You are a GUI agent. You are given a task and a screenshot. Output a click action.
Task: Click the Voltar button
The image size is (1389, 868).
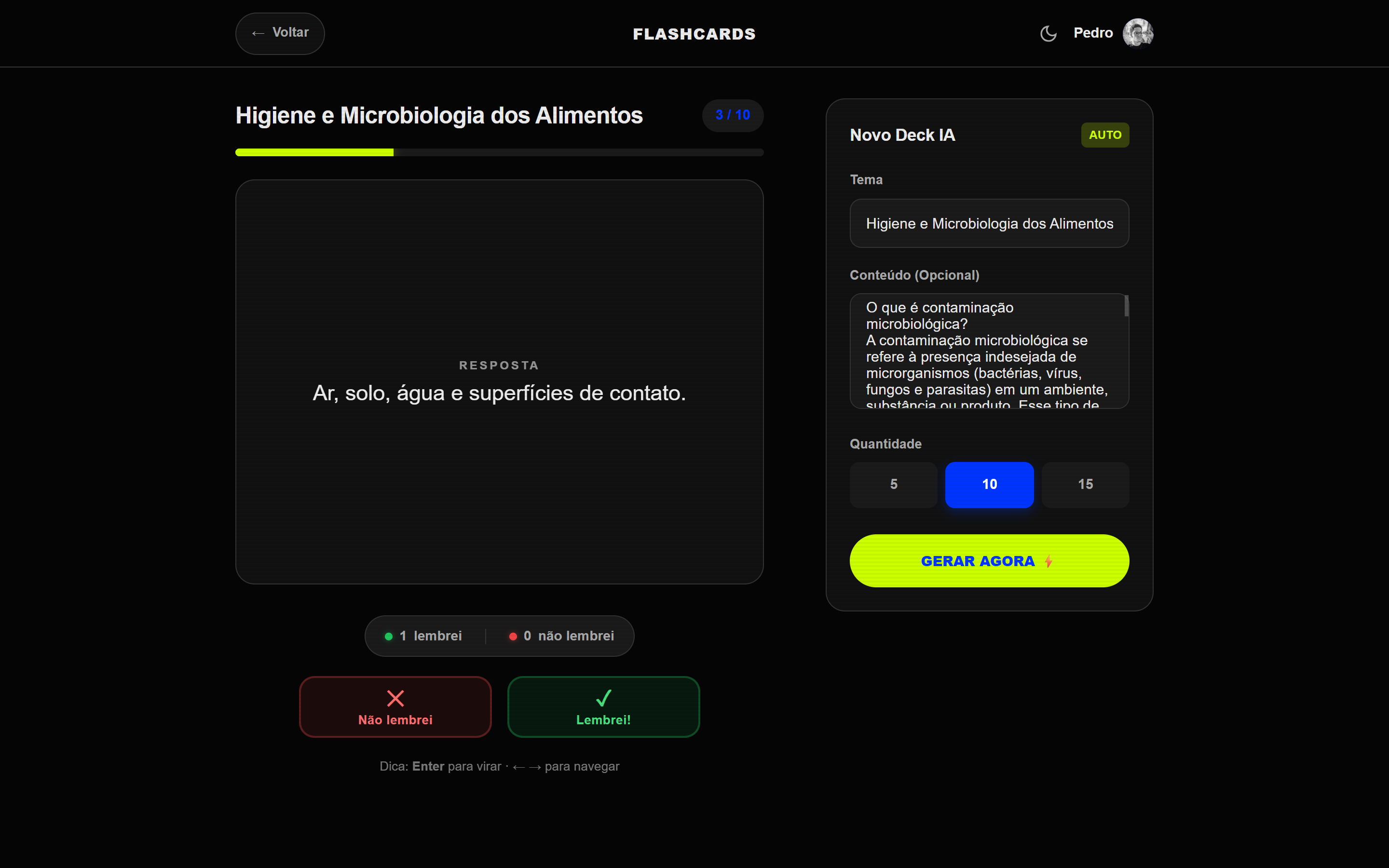[x=280, y=33]
